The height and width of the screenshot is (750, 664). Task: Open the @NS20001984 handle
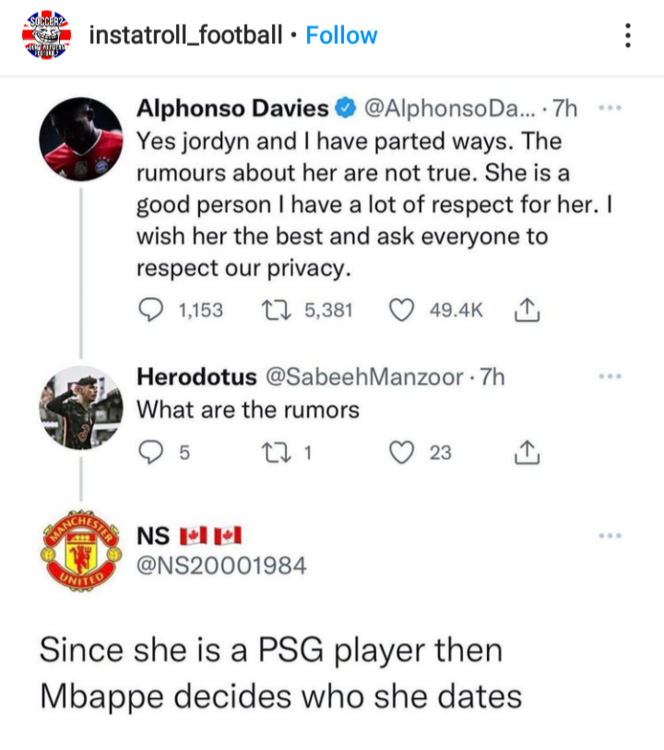tap(221, 566)
